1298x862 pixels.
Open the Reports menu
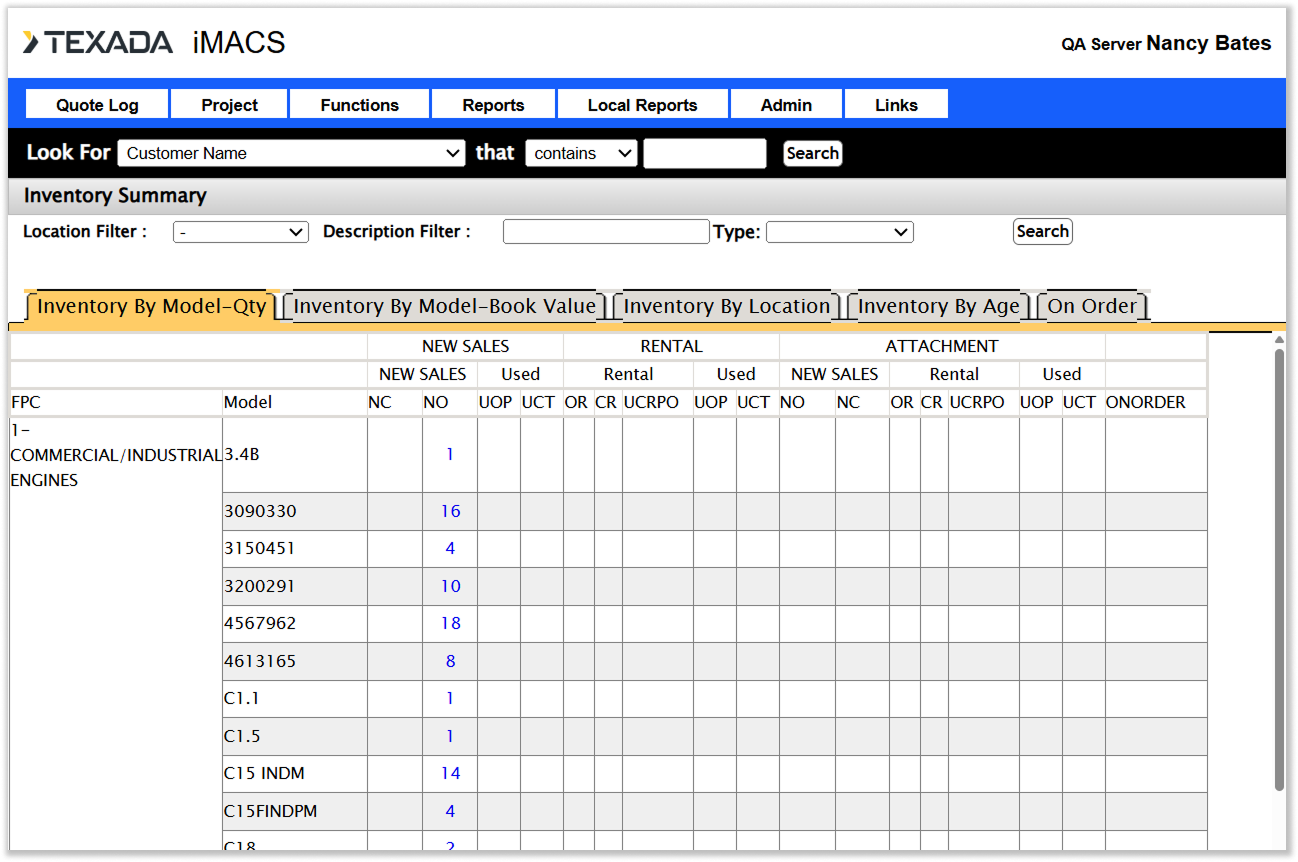(x=493, y=105)
